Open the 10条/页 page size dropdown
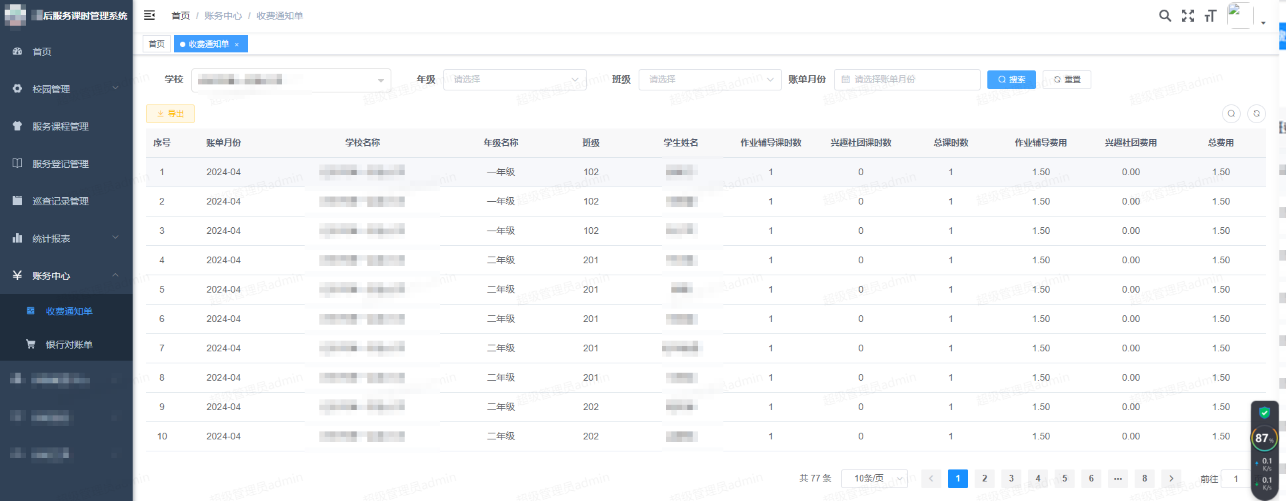Viewport: 1286px width, 501px height. 874,478
